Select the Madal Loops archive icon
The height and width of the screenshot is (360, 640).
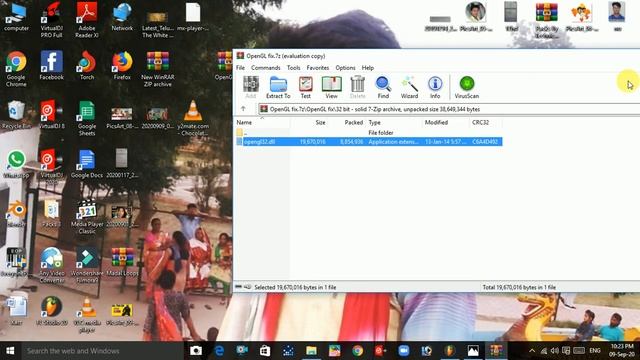[122, 261]
